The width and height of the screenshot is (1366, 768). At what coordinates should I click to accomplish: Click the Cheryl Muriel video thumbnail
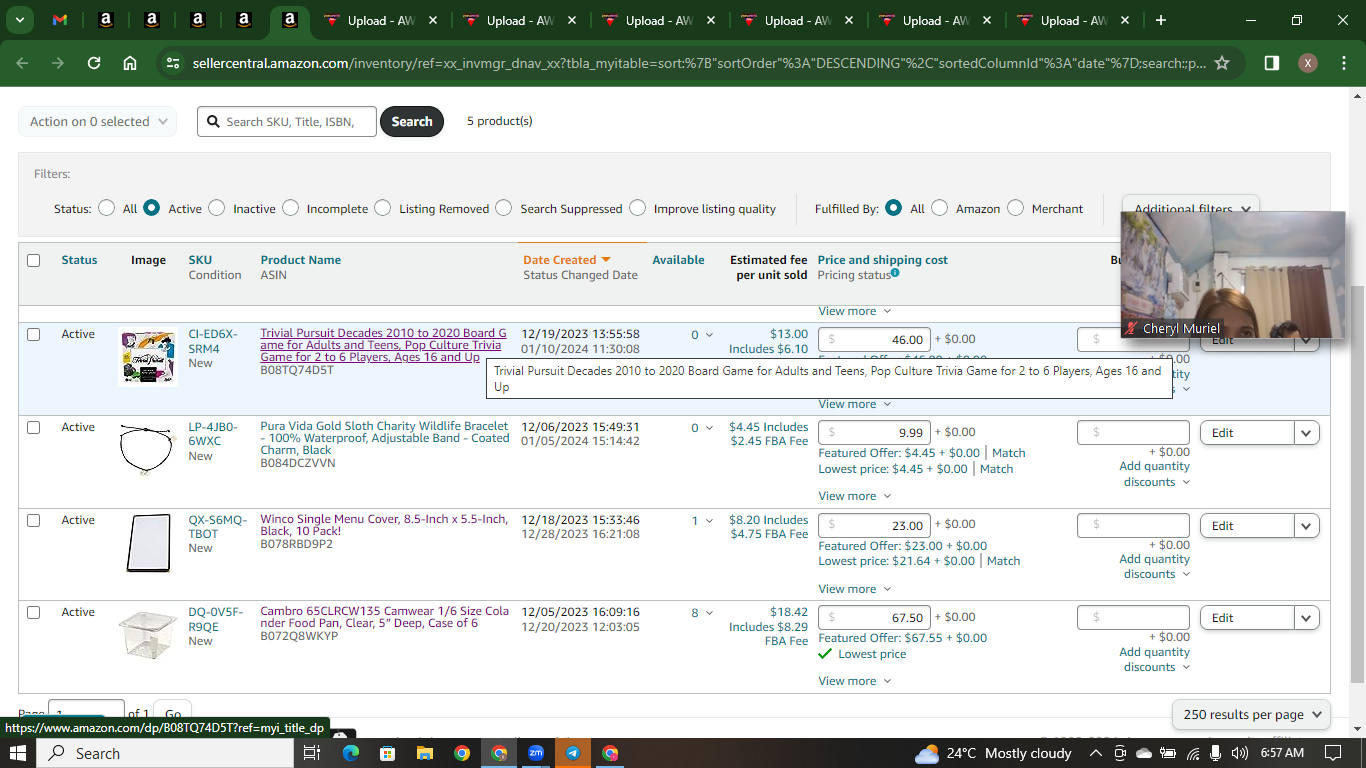(1233, 275)
